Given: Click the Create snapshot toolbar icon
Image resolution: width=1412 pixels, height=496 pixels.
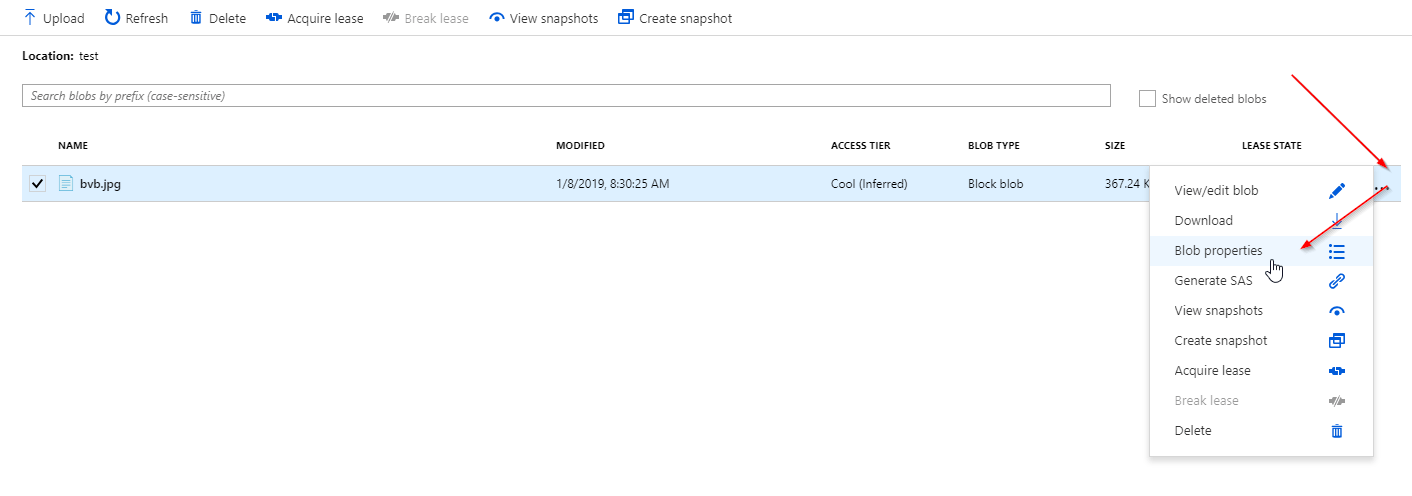Looking at the screenshot, I should 626,18.
